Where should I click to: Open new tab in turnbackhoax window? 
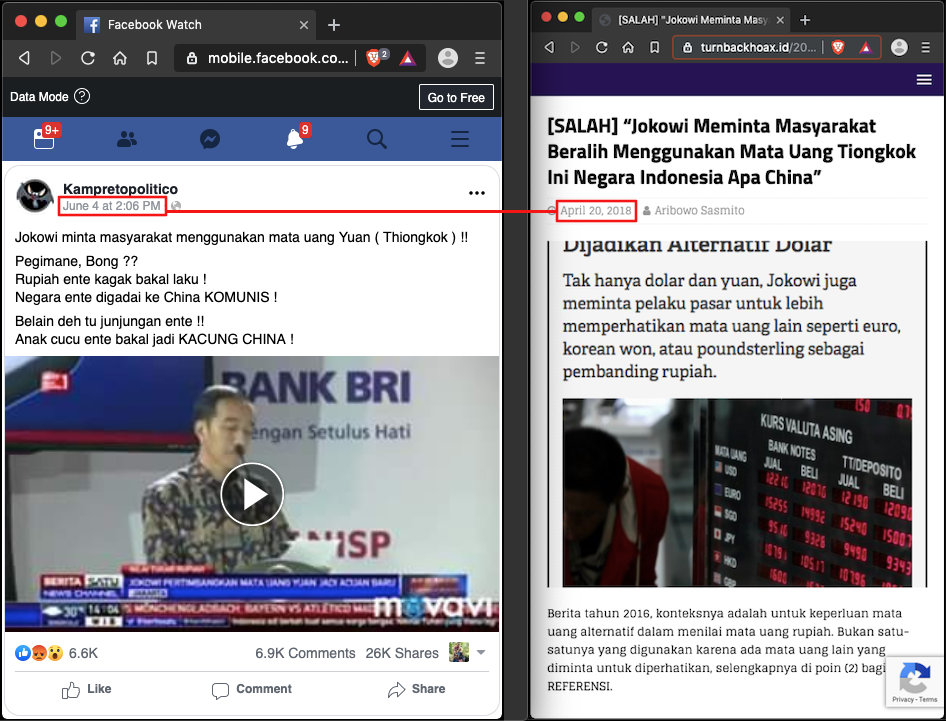[x=805, y=20]
